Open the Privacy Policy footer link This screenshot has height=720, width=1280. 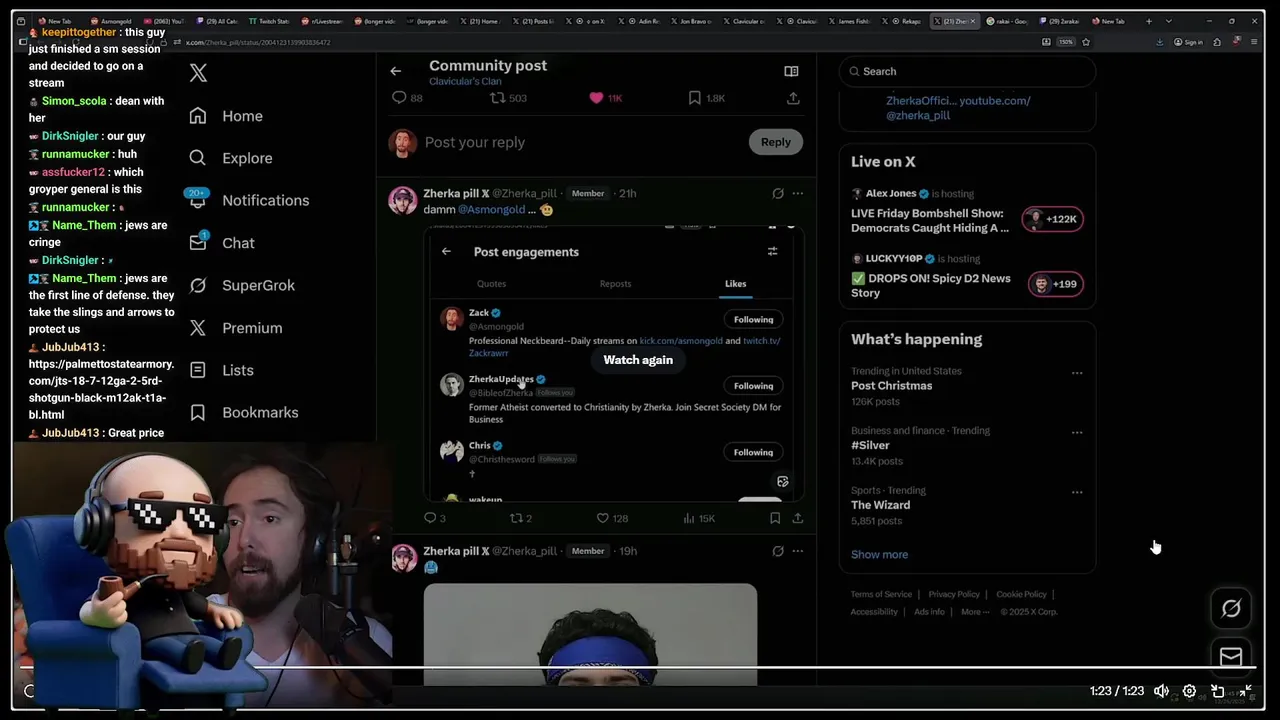point(954,594)
